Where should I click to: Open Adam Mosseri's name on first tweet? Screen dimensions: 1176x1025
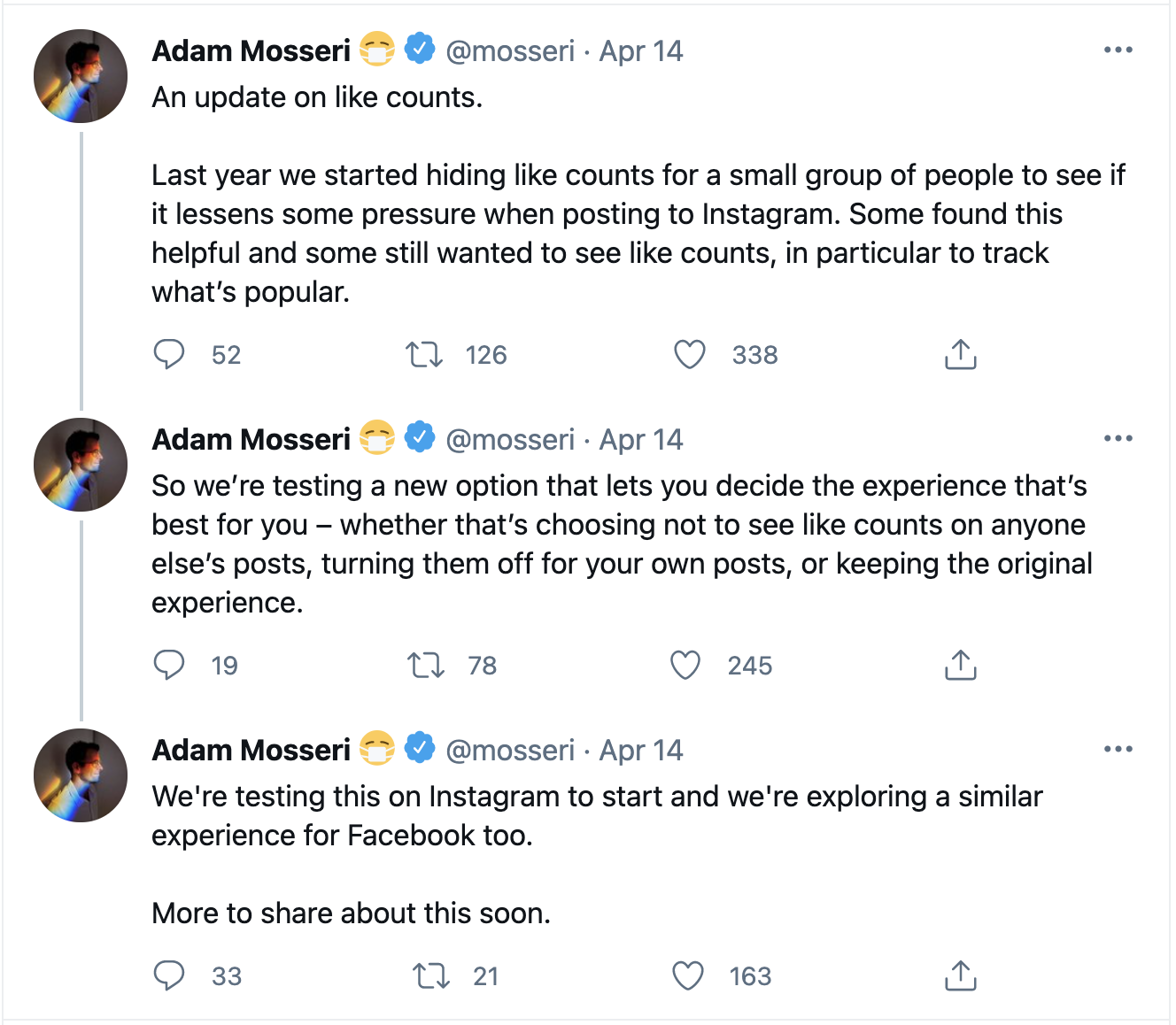click(x=251, y=51)
